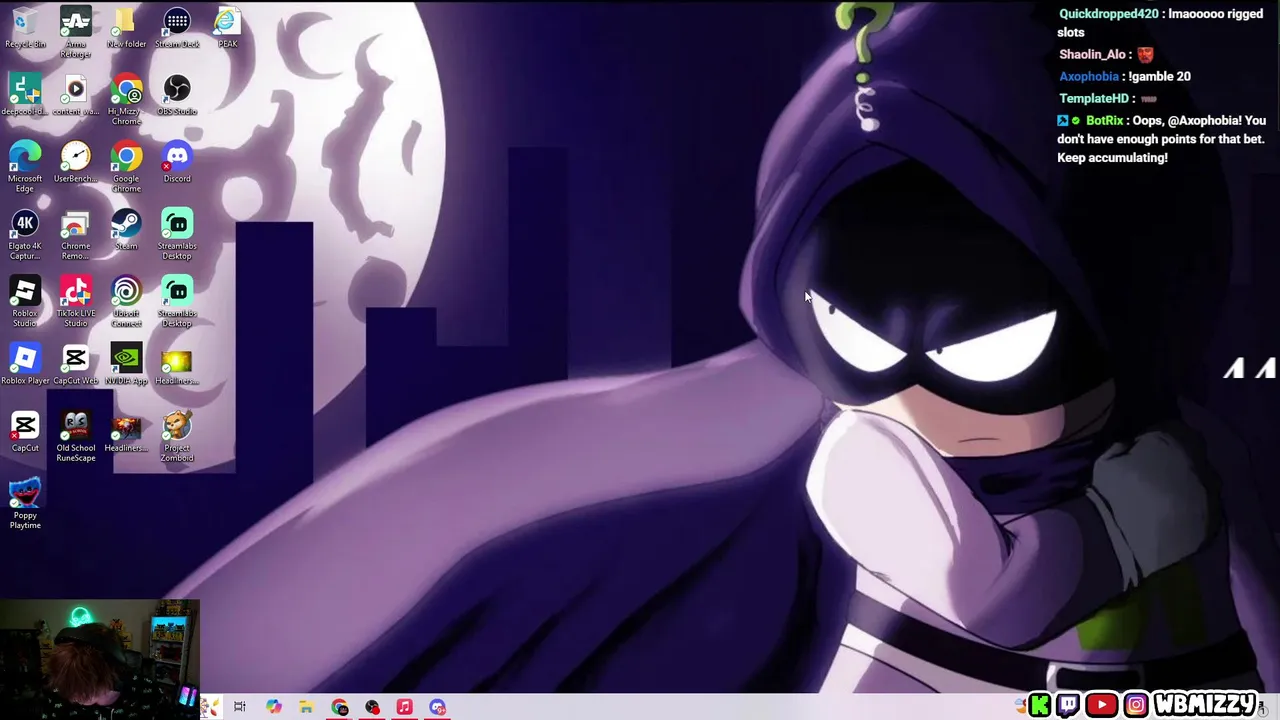
Task: Select the content_wa... media file icon
Action: coord(76,95)
